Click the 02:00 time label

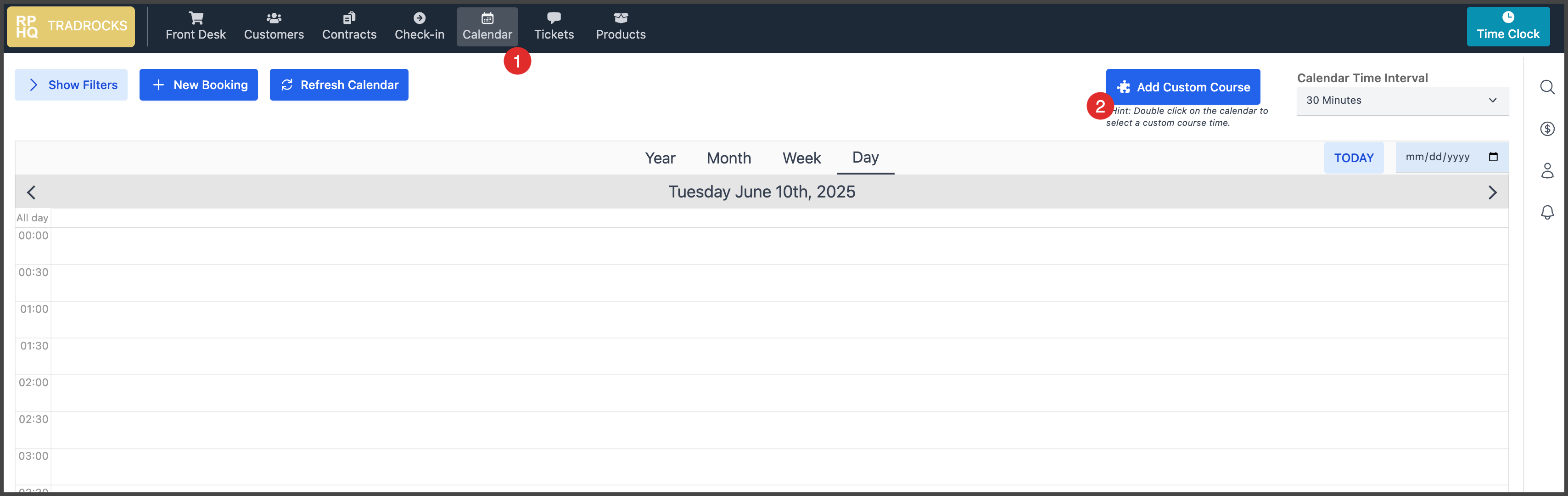[34, 383]
